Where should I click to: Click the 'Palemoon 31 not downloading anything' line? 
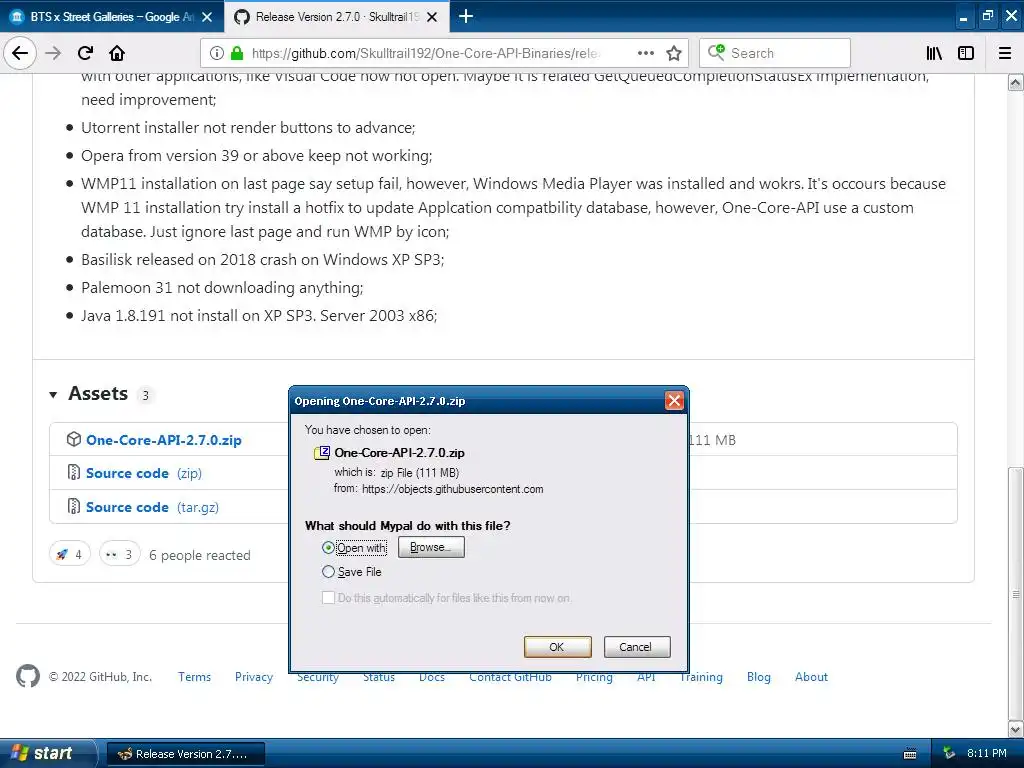click(222, 288)
